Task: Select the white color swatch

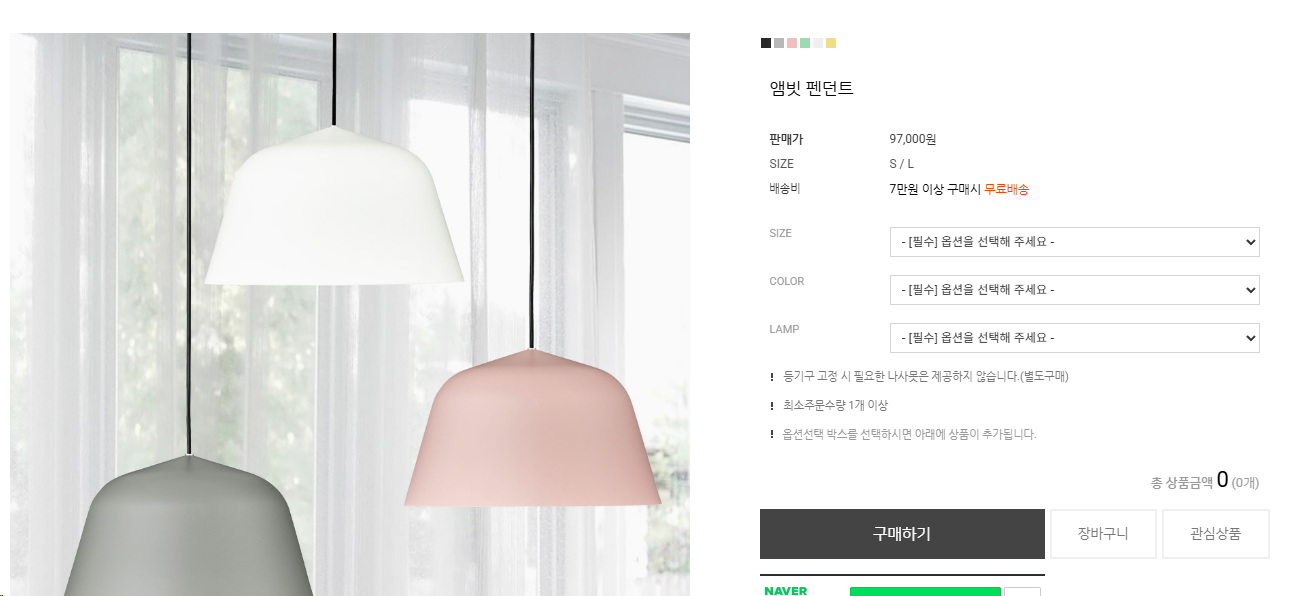Action: point(818,43)
